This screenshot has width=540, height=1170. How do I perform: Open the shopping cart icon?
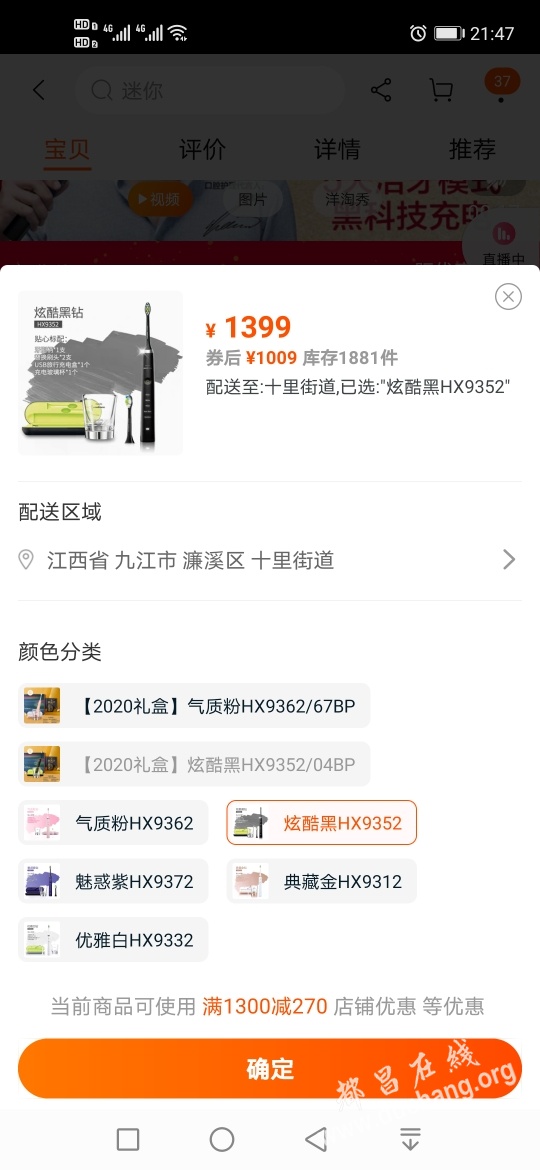(x=441, y=91)
